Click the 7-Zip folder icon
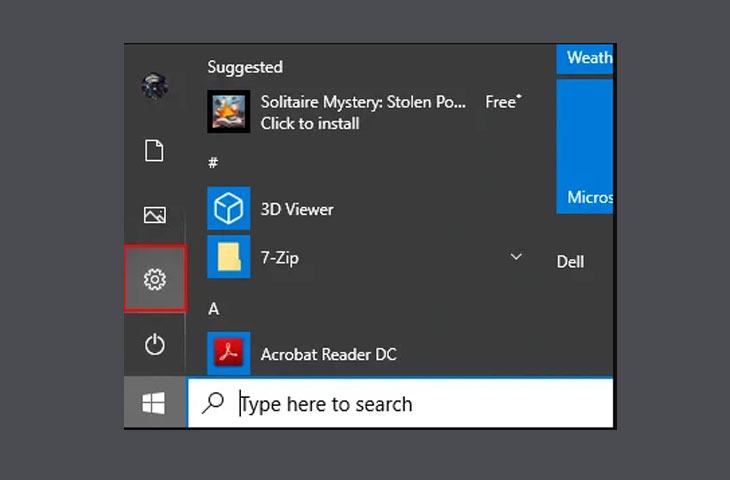This screenshot has height=480, width=730. (x=229, y=257)
